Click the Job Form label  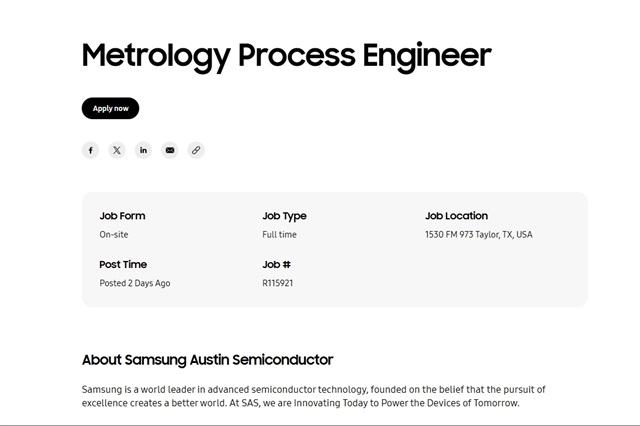[x=122, y=216]
